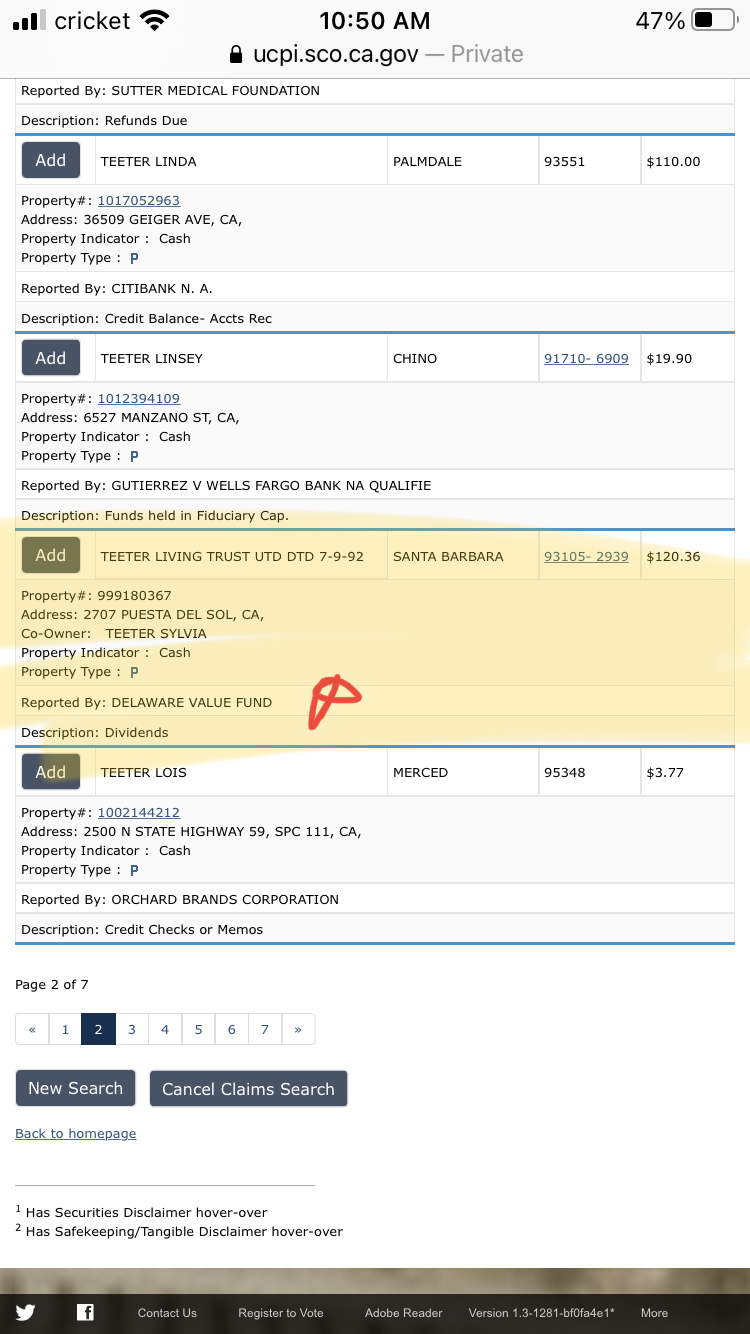Screen dimensions: 750x1334
Task: Go to results page 4
Action: click(x=165, y=1029)
